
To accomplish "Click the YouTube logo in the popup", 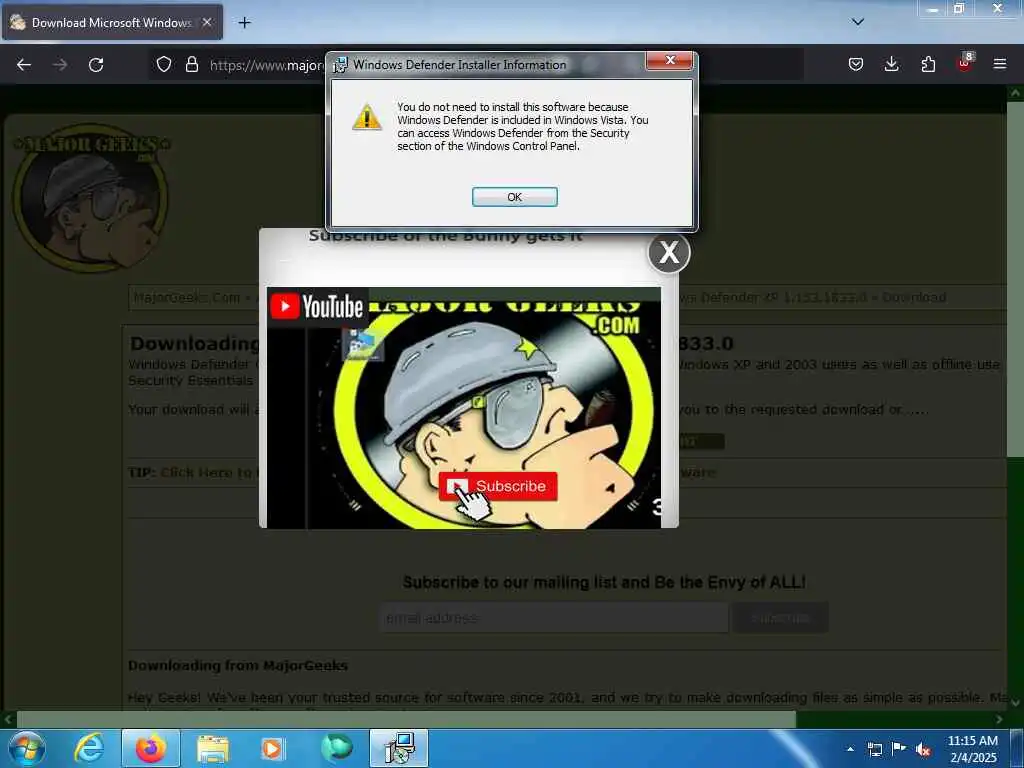I will pyautogui.click(x=317, y=306).
